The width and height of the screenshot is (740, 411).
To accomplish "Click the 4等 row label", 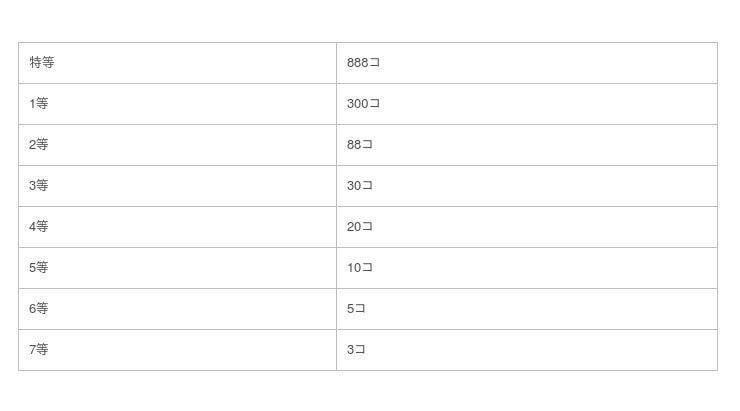I will pyautogui.click(x=39, y=227).
